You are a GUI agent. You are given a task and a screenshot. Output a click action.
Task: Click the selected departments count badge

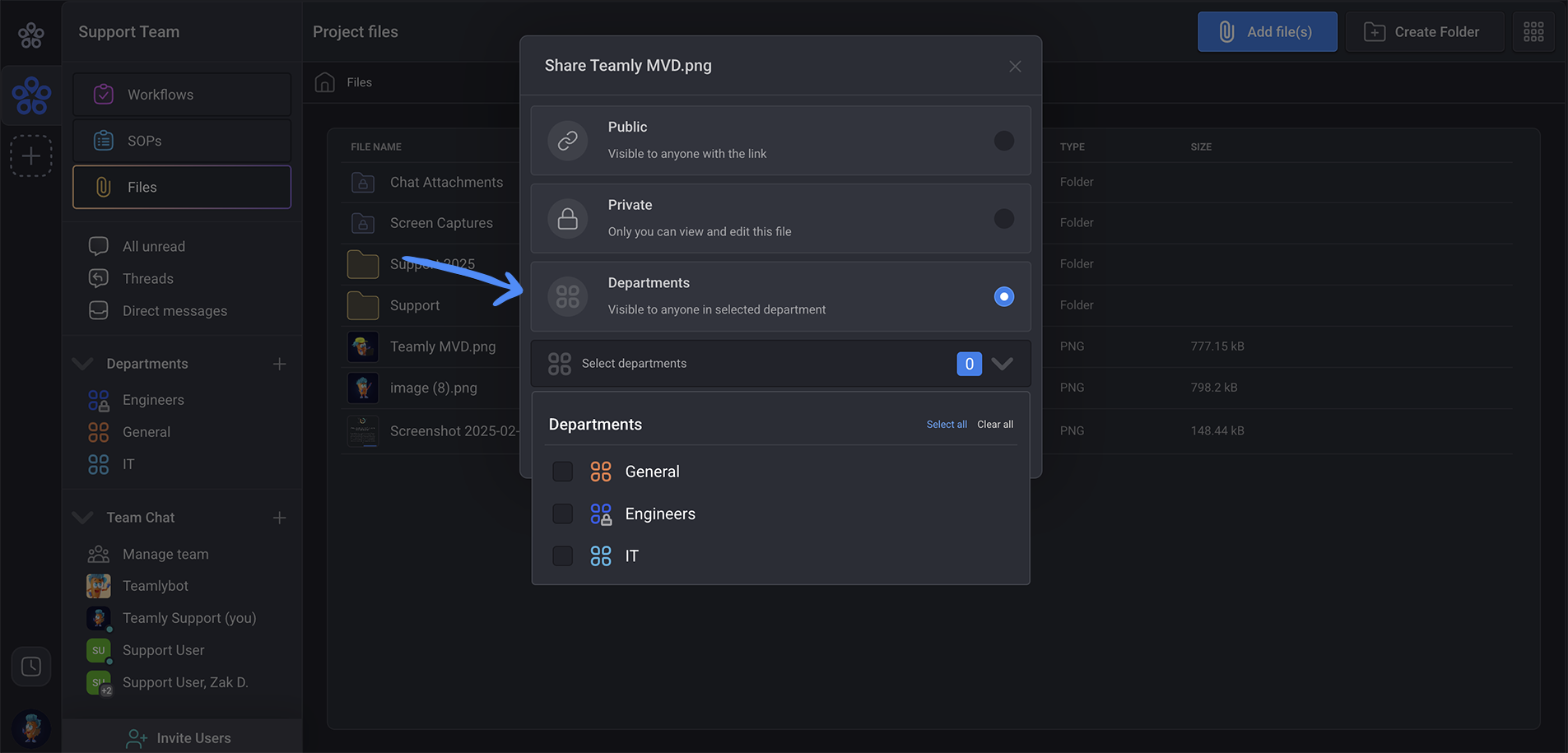969,364
